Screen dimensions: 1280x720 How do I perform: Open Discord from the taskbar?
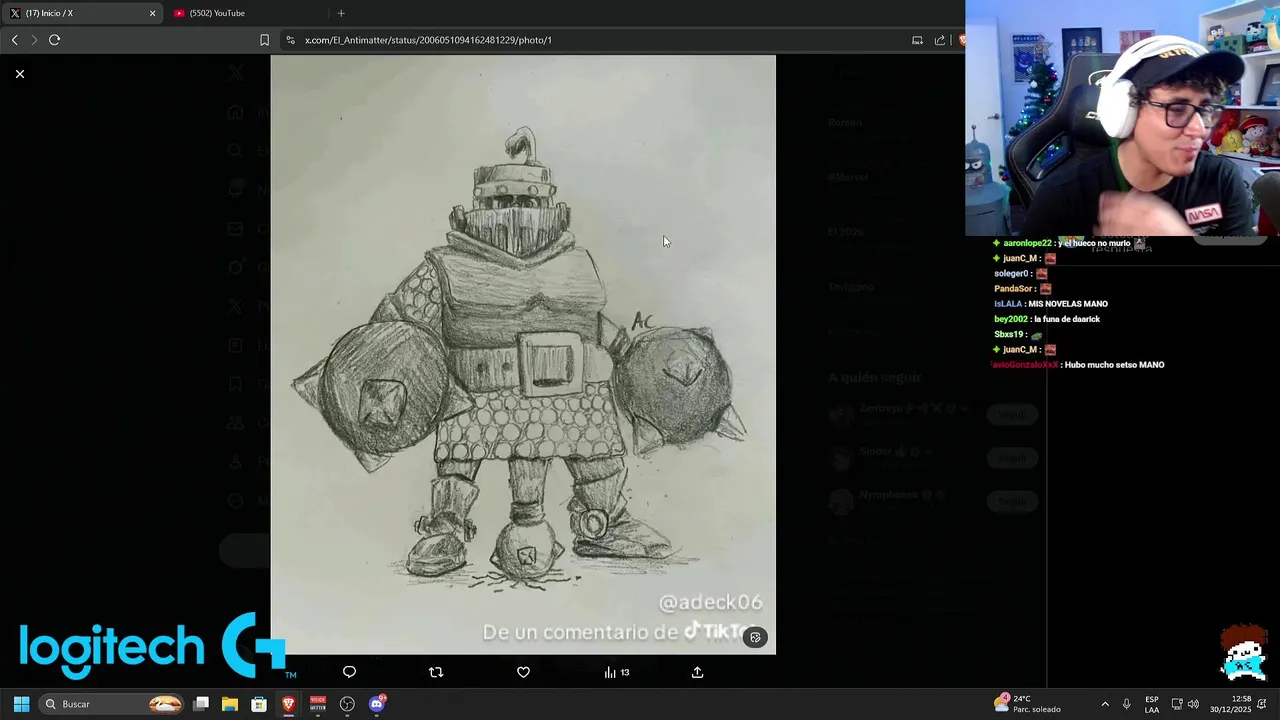(377, 704)
